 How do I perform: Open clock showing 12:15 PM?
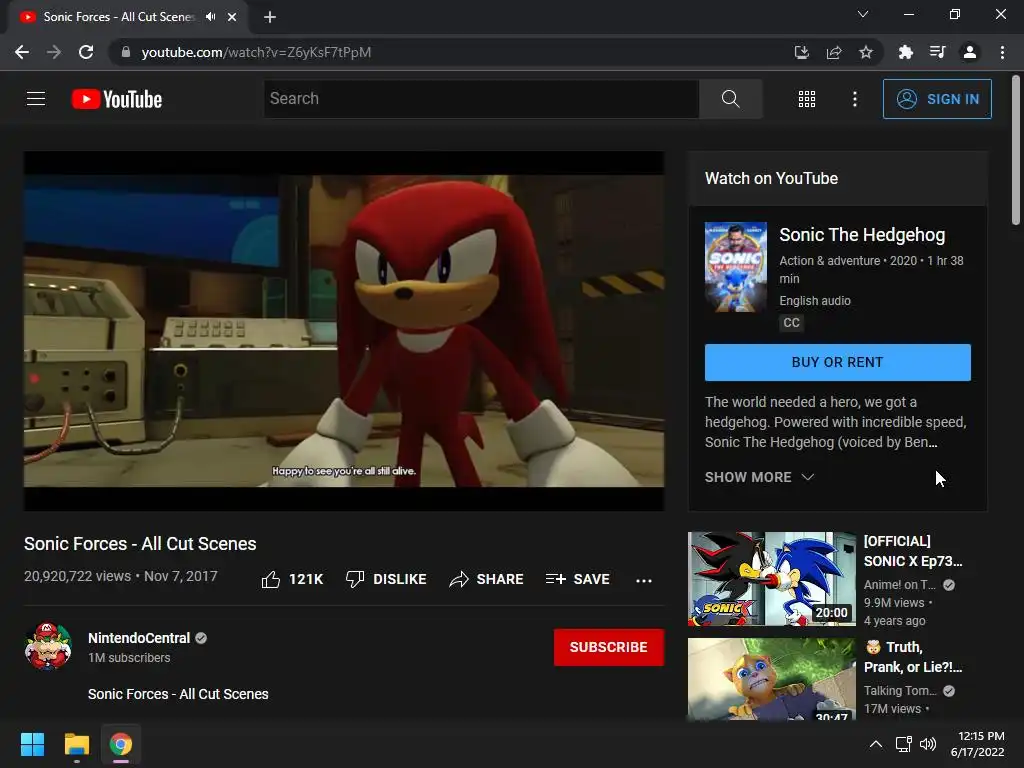tap(978, 744)
